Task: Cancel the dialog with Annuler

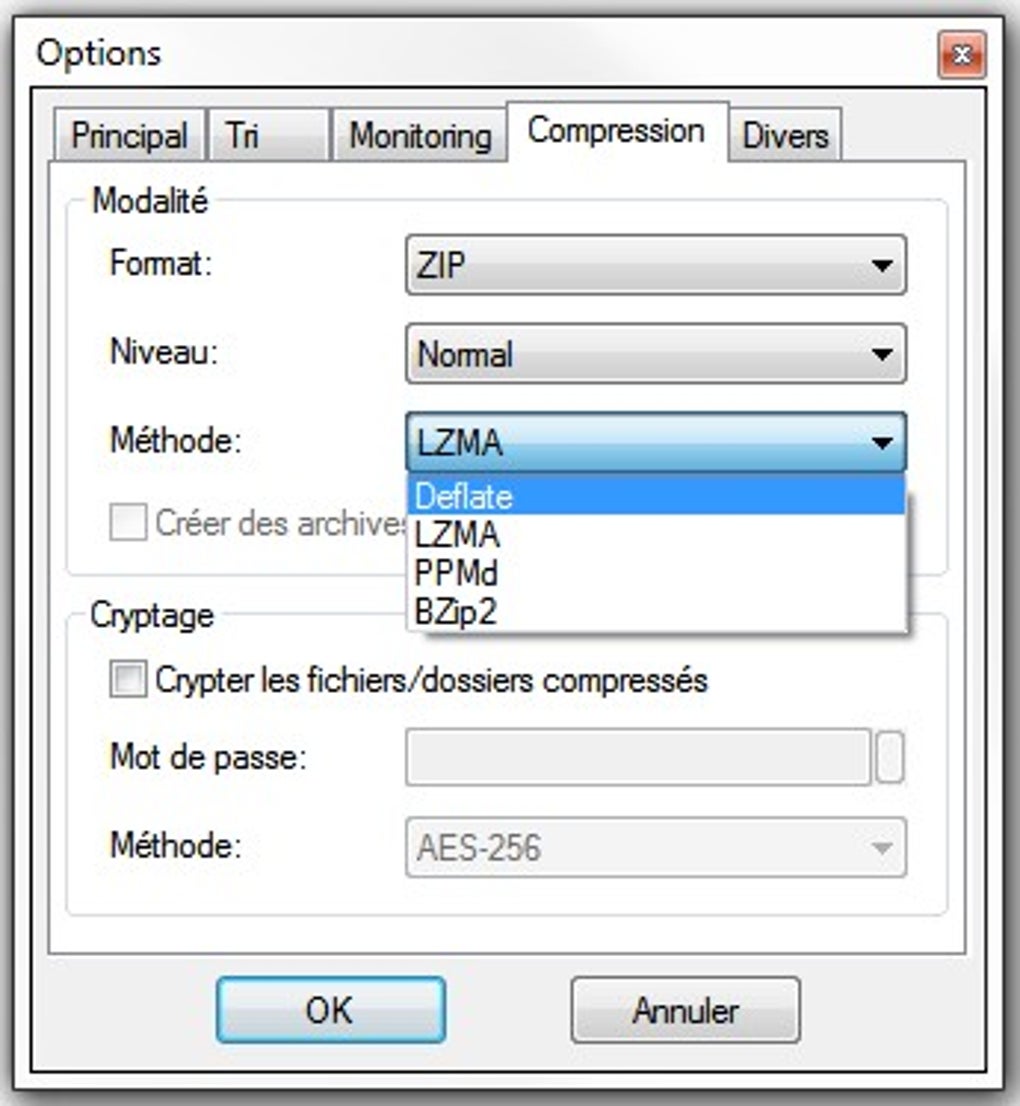Action: [x=684, y=1009]
